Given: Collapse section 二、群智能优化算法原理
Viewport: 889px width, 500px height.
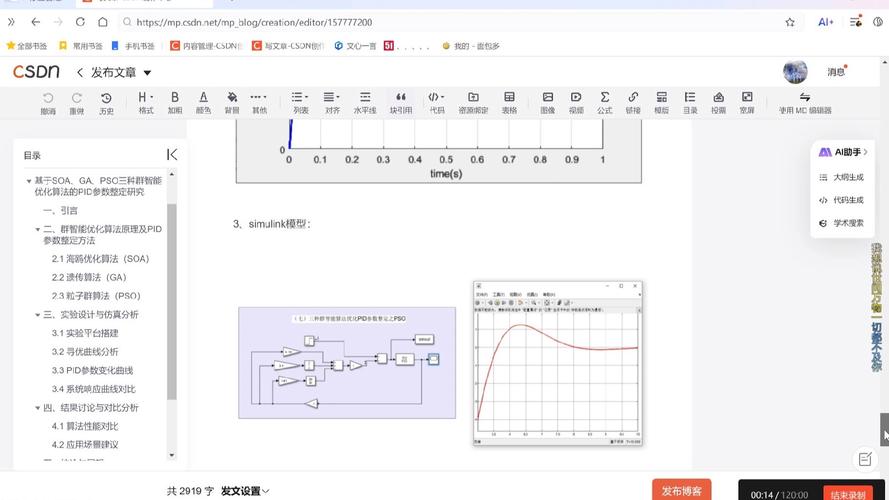Looking at the screenshot, I should coord(37,230).
